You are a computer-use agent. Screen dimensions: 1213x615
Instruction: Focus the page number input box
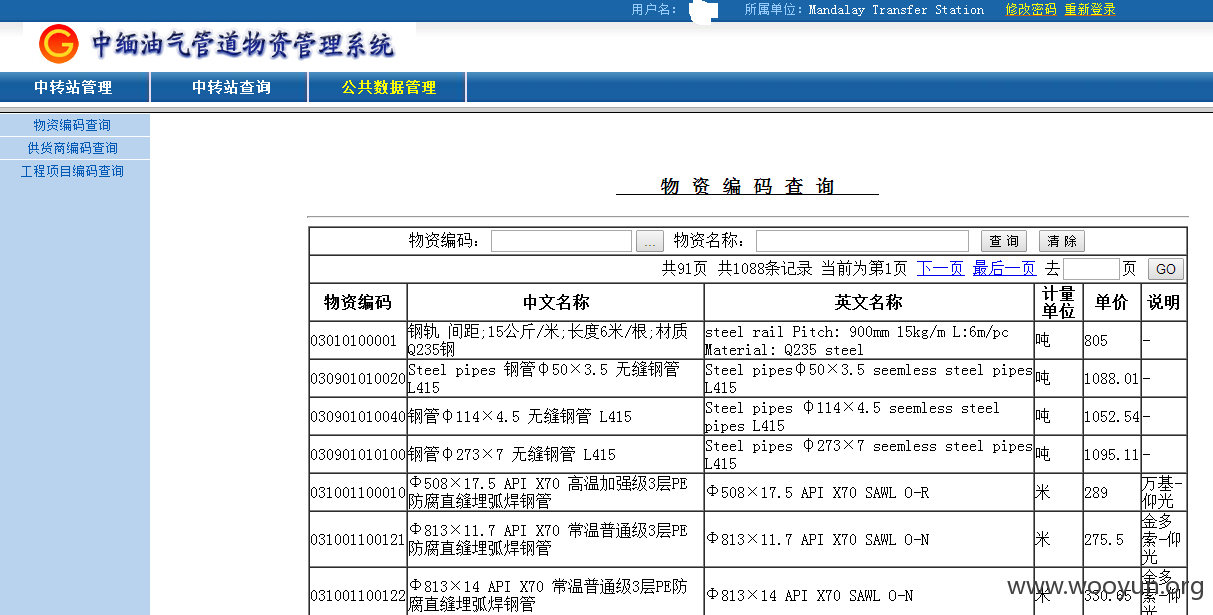1091,269
